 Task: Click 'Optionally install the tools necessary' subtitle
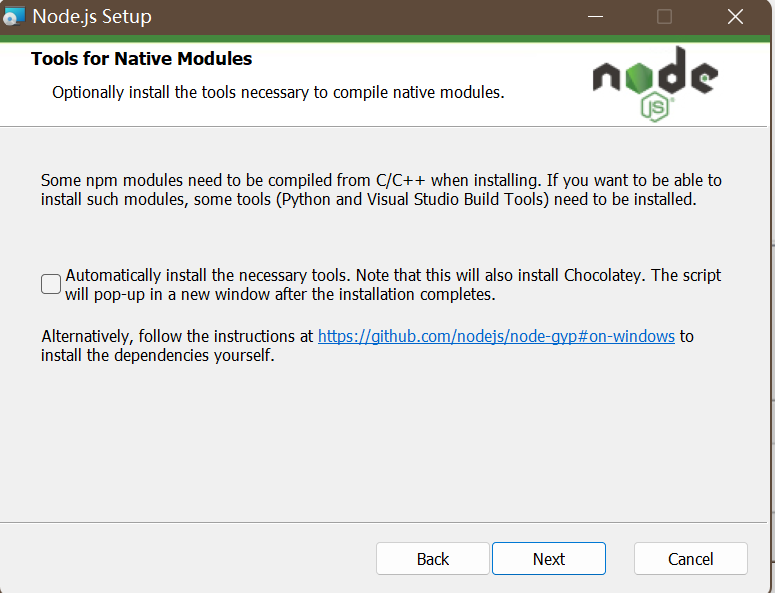coord(278,92)
